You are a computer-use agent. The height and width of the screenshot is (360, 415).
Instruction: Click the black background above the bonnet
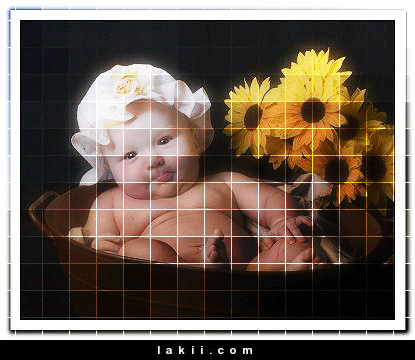[140, 40]
